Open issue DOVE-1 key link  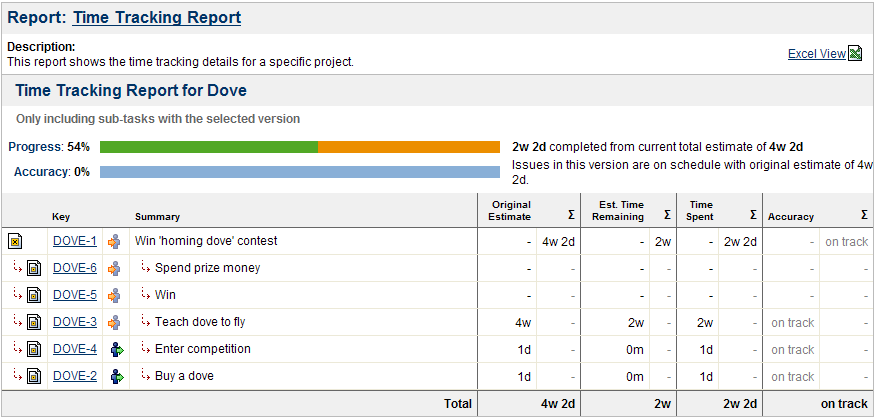[x=74, y=241]
